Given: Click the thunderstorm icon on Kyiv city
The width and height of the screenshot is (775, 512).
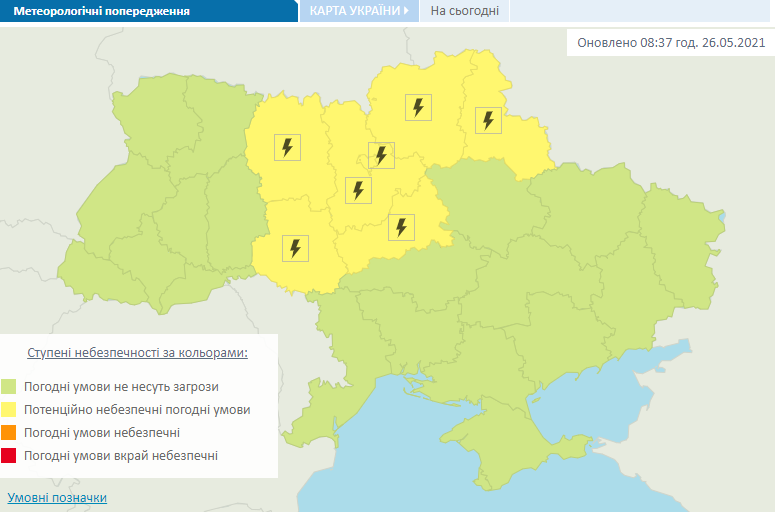Looking at the screenshot, I should [381, 155].
